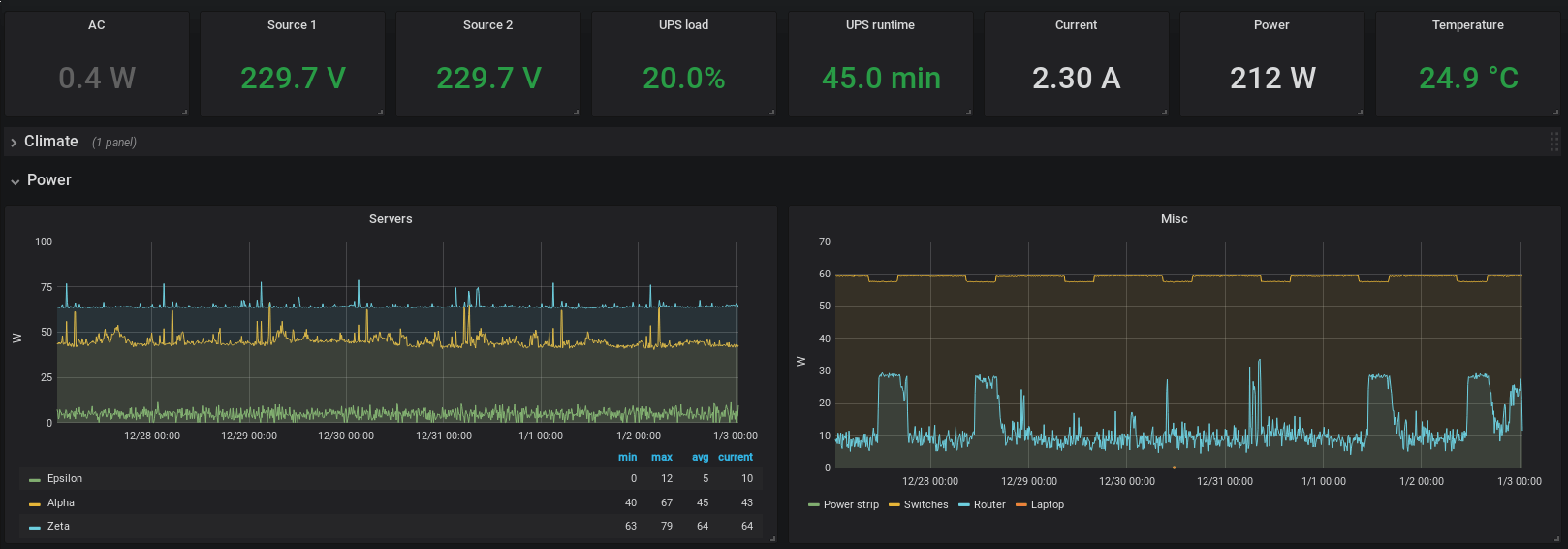
Task: Click the Temperature panel resize handle
Action: tap(1555, 113)
